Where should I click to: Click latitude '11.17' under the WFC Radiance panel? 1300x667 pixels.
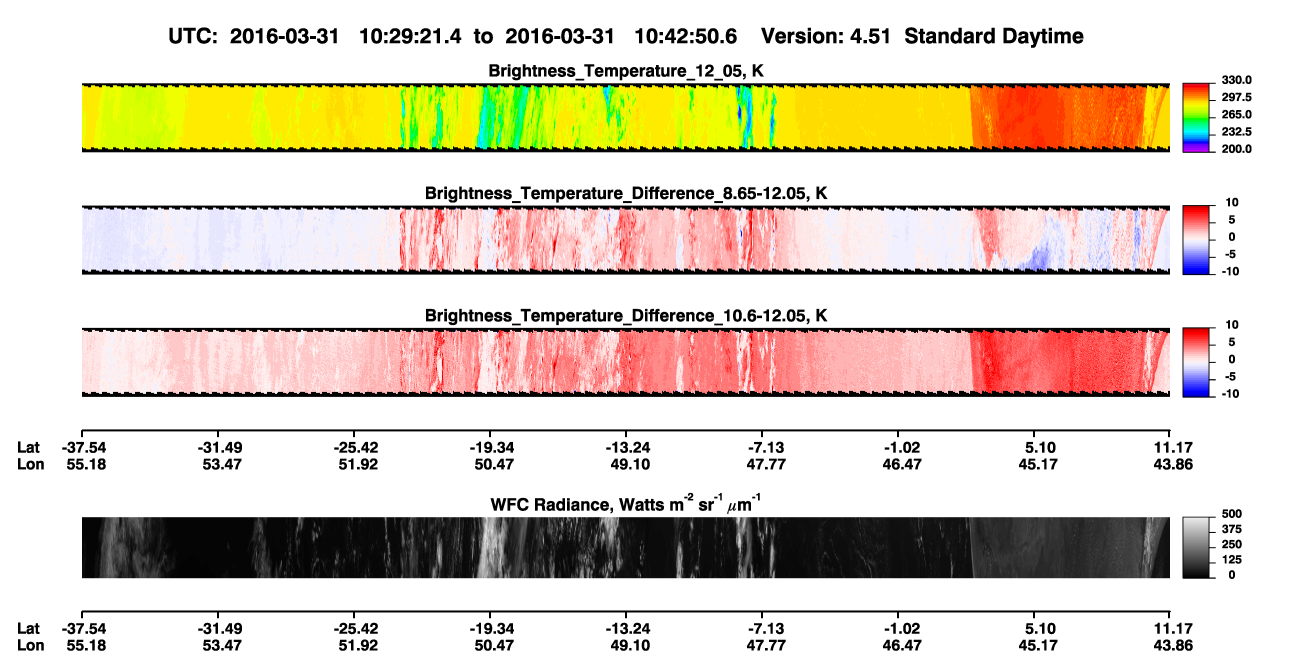(x=1173, y=628)
